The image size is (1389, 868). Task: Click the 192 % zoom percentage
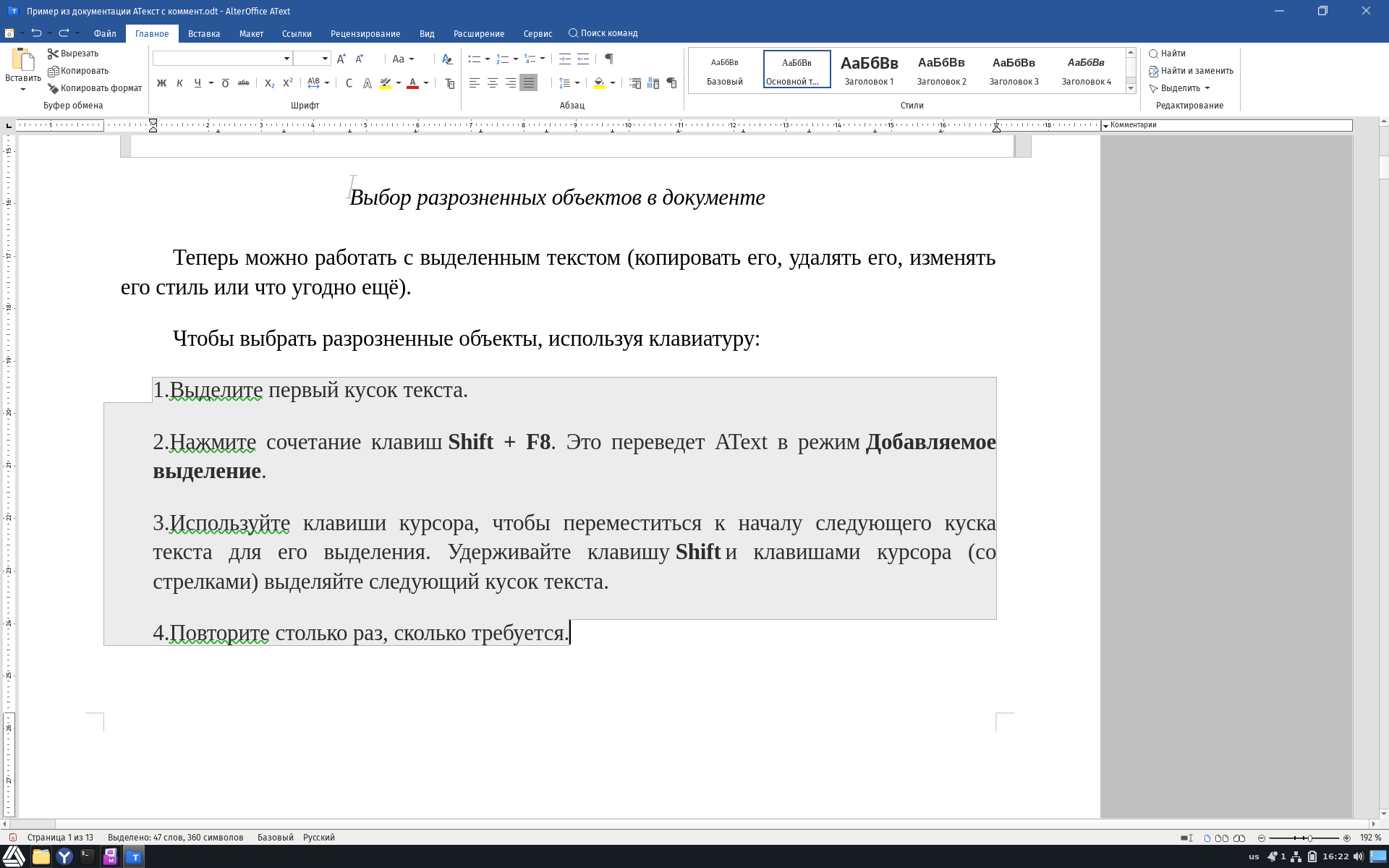[1370, 838]
